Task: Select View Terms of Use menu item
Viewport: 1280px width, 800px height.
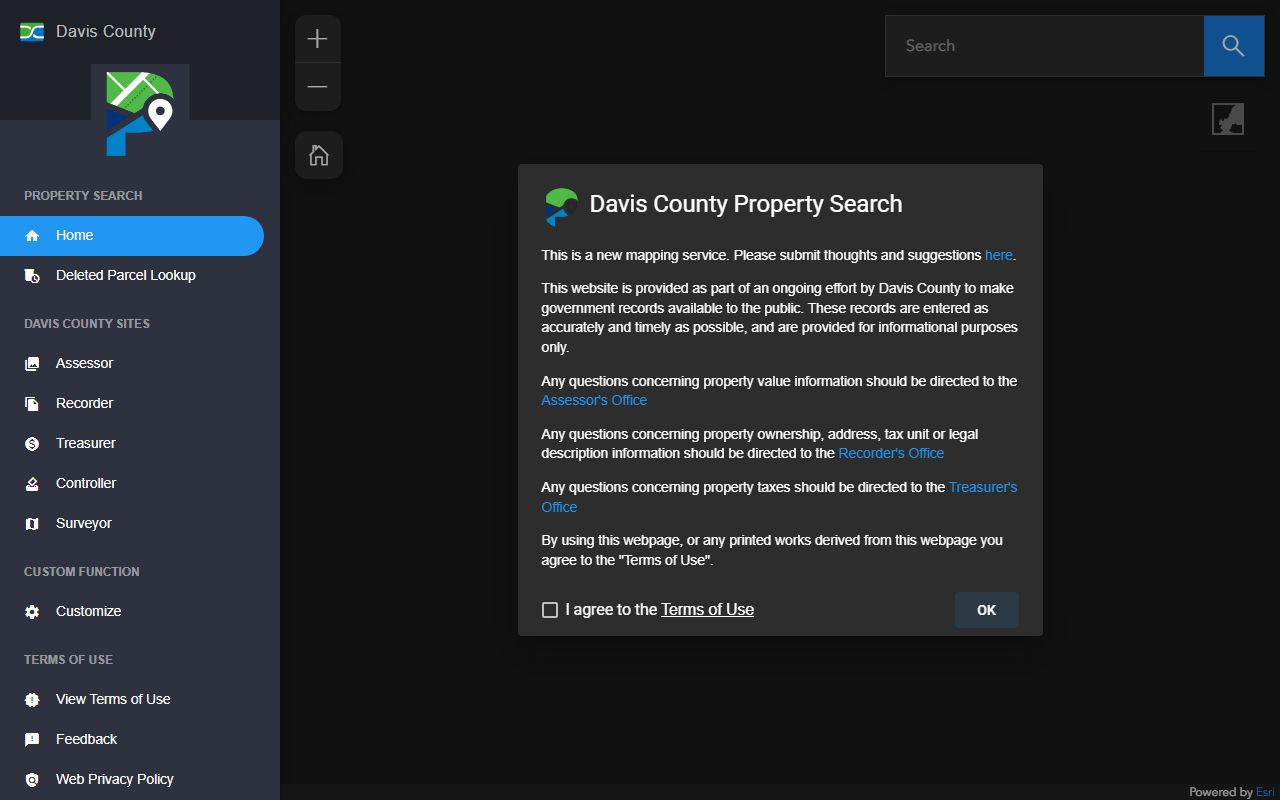Action: pos(132,700)
